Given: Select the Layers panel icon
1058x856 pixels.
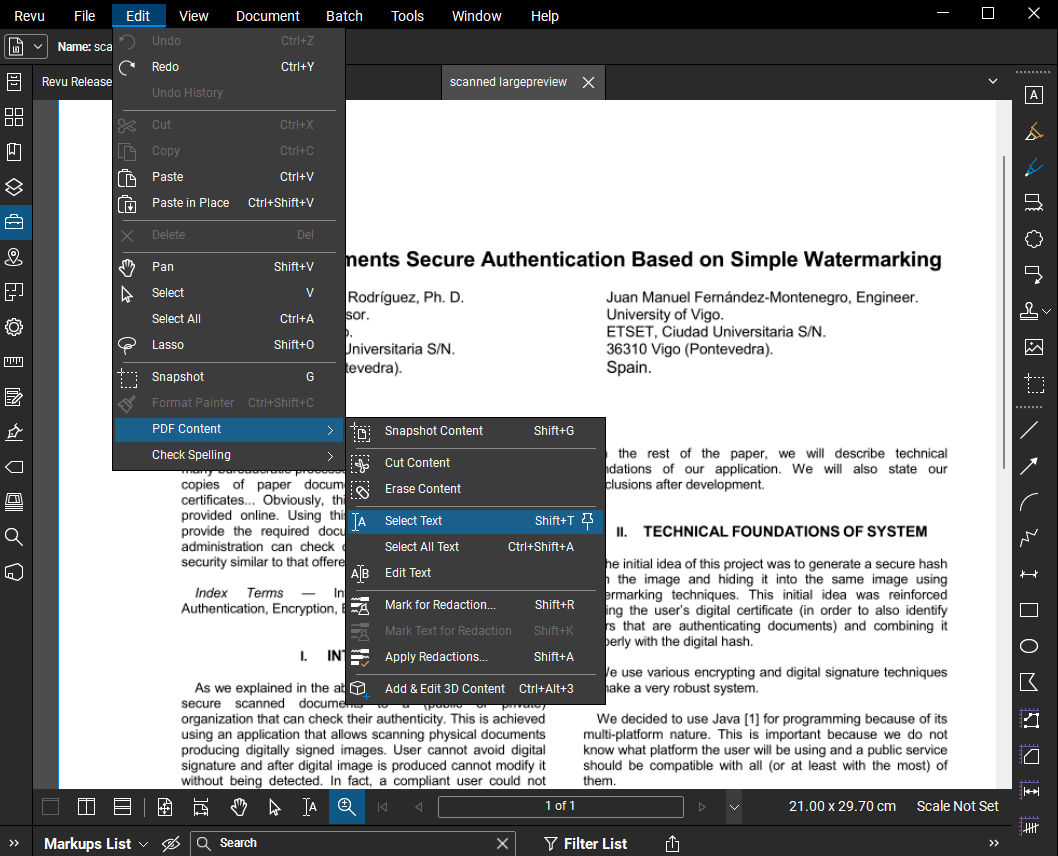Looking at the screenshot, I should 13,187.
